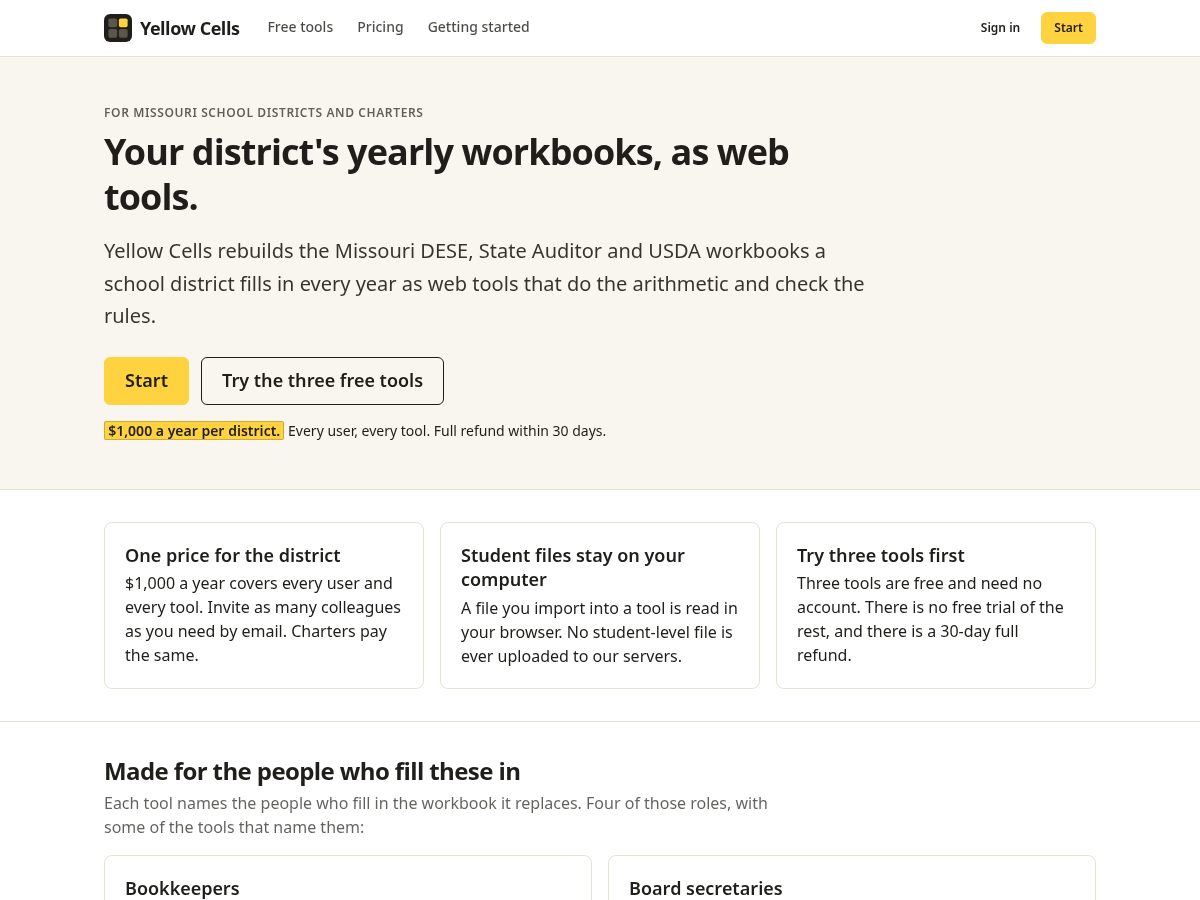Select the Board secretaries card title
The height and width of the screenshot is (900, 1200).
click(705, 888)
